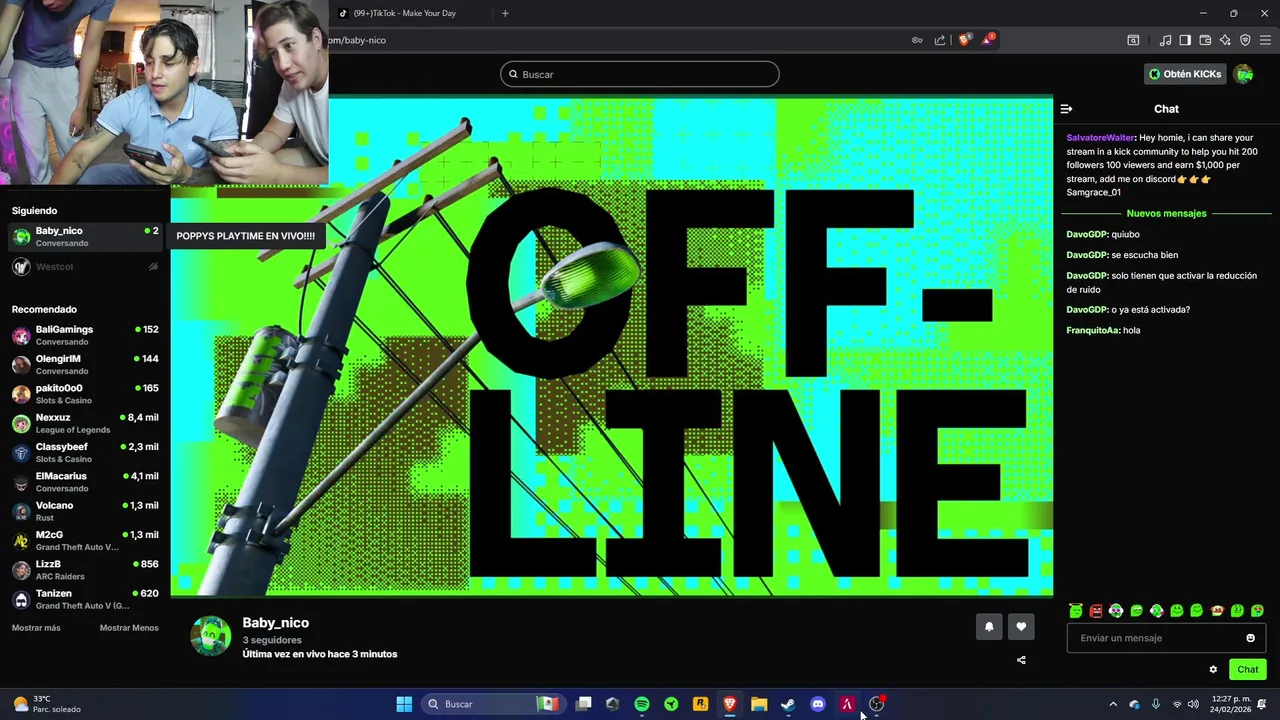The height and width of the screenshot is (720, 1280).
Task: Open the user profile avatar menu
Action: click(x=1243, y=74)
